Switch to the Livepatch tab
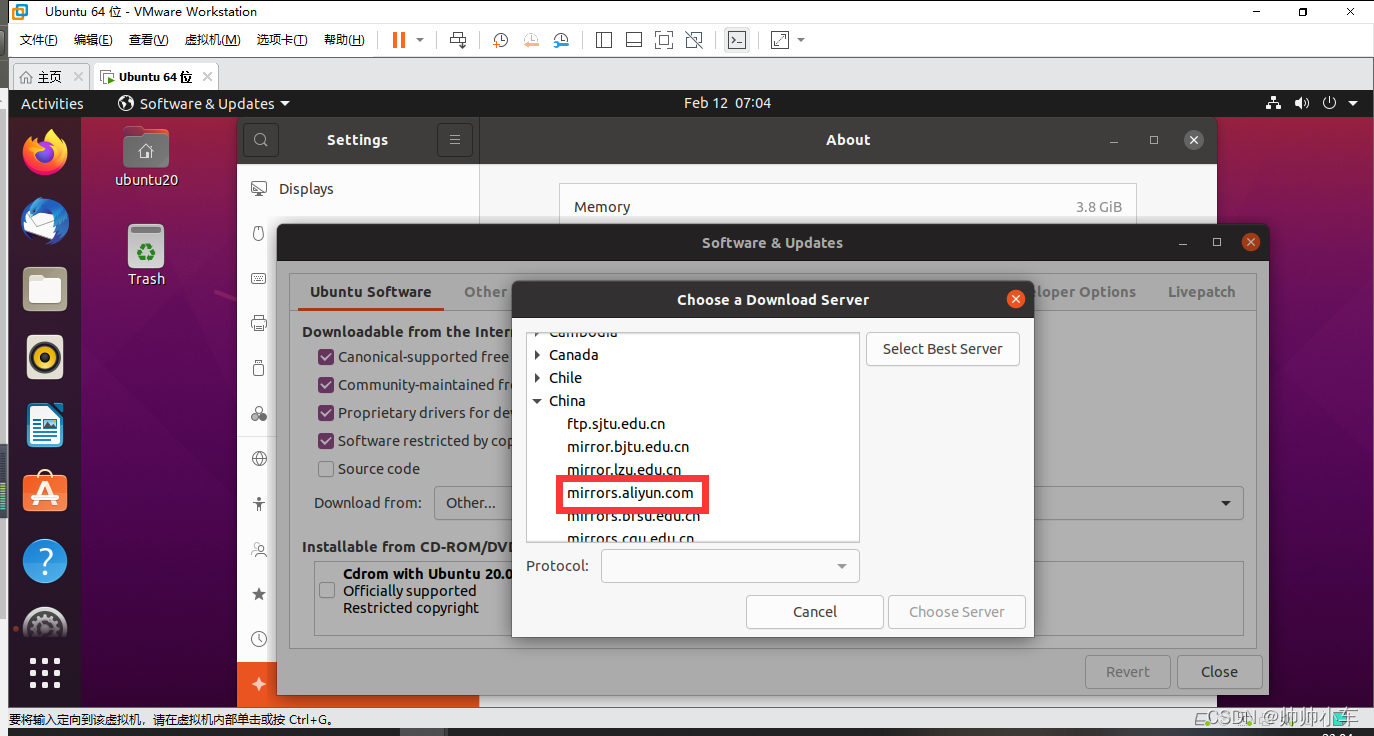 tap(1201, 292)
